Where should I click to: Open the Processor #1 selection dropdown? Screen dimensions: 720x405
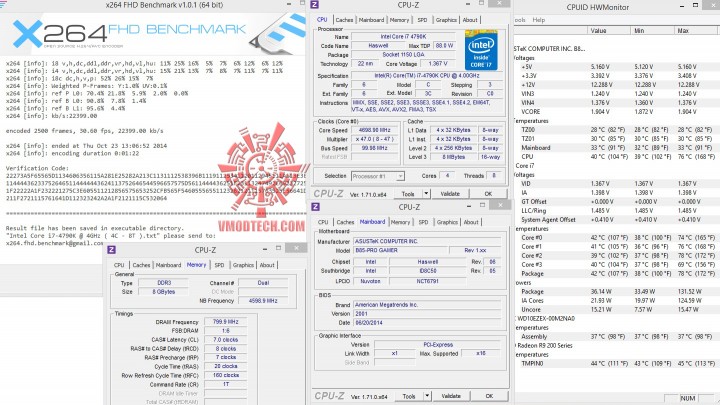pyautogui.click(x=377, y=176)
